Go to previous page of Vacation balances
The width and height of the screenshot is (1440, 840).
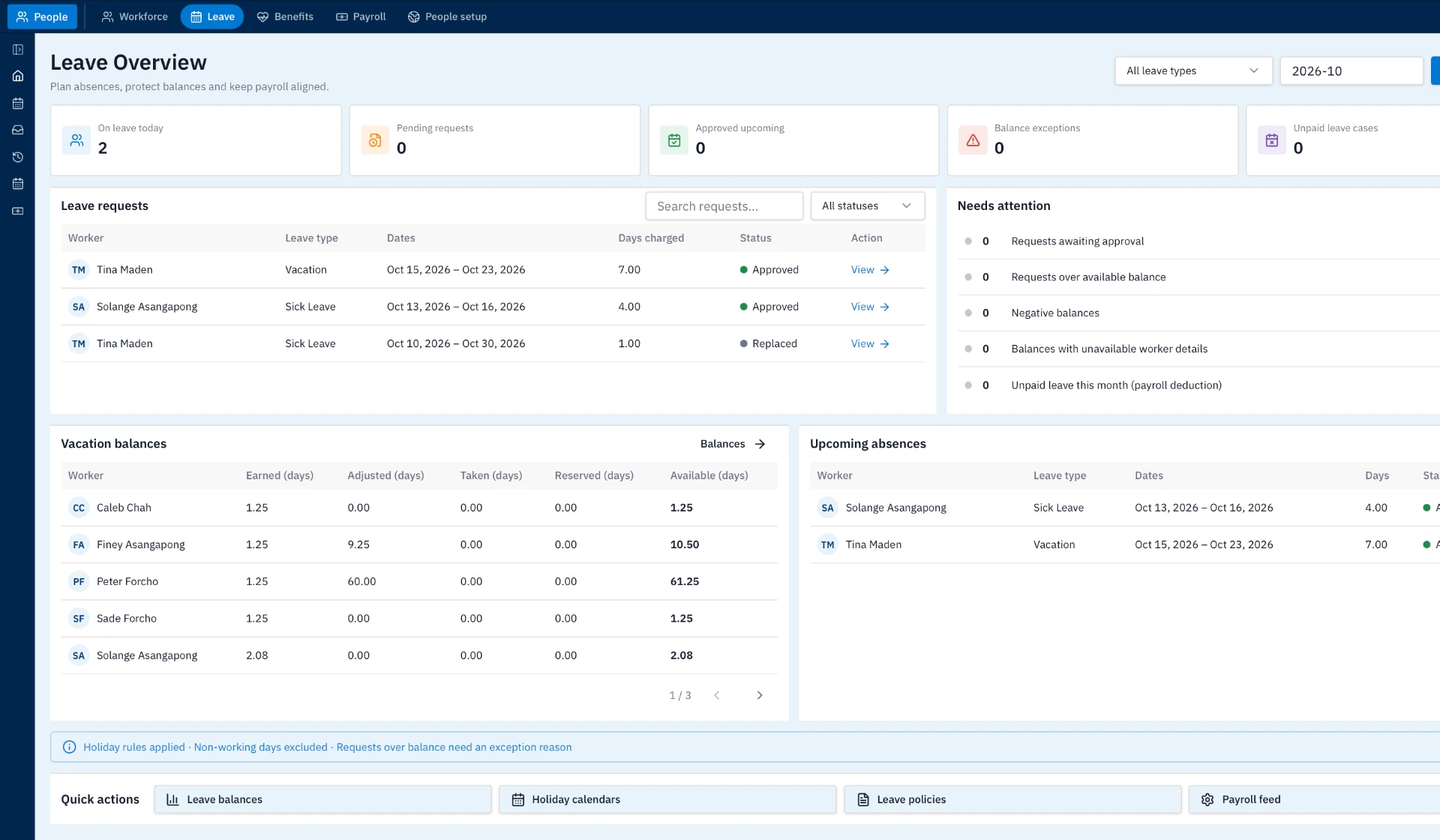(x=717, y=695)
